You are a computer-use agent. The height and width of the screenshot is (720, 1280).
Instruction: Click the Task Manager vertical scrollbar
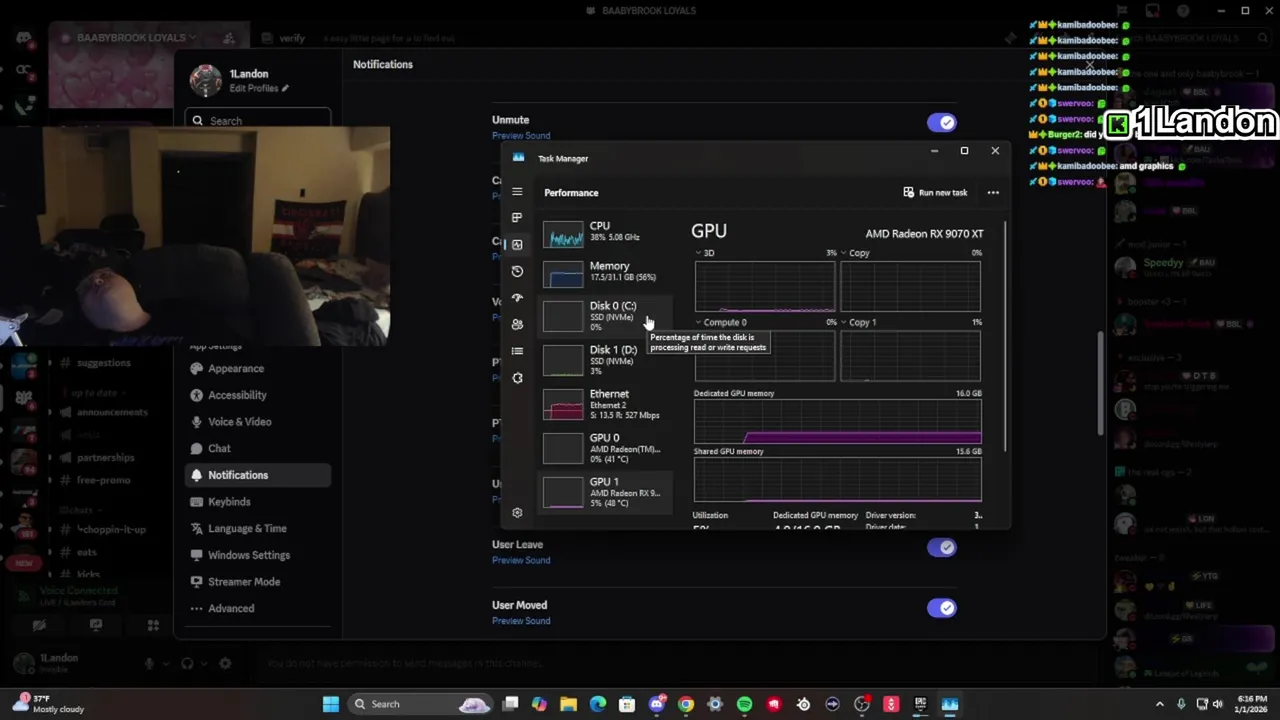(x=1004, y=335)
